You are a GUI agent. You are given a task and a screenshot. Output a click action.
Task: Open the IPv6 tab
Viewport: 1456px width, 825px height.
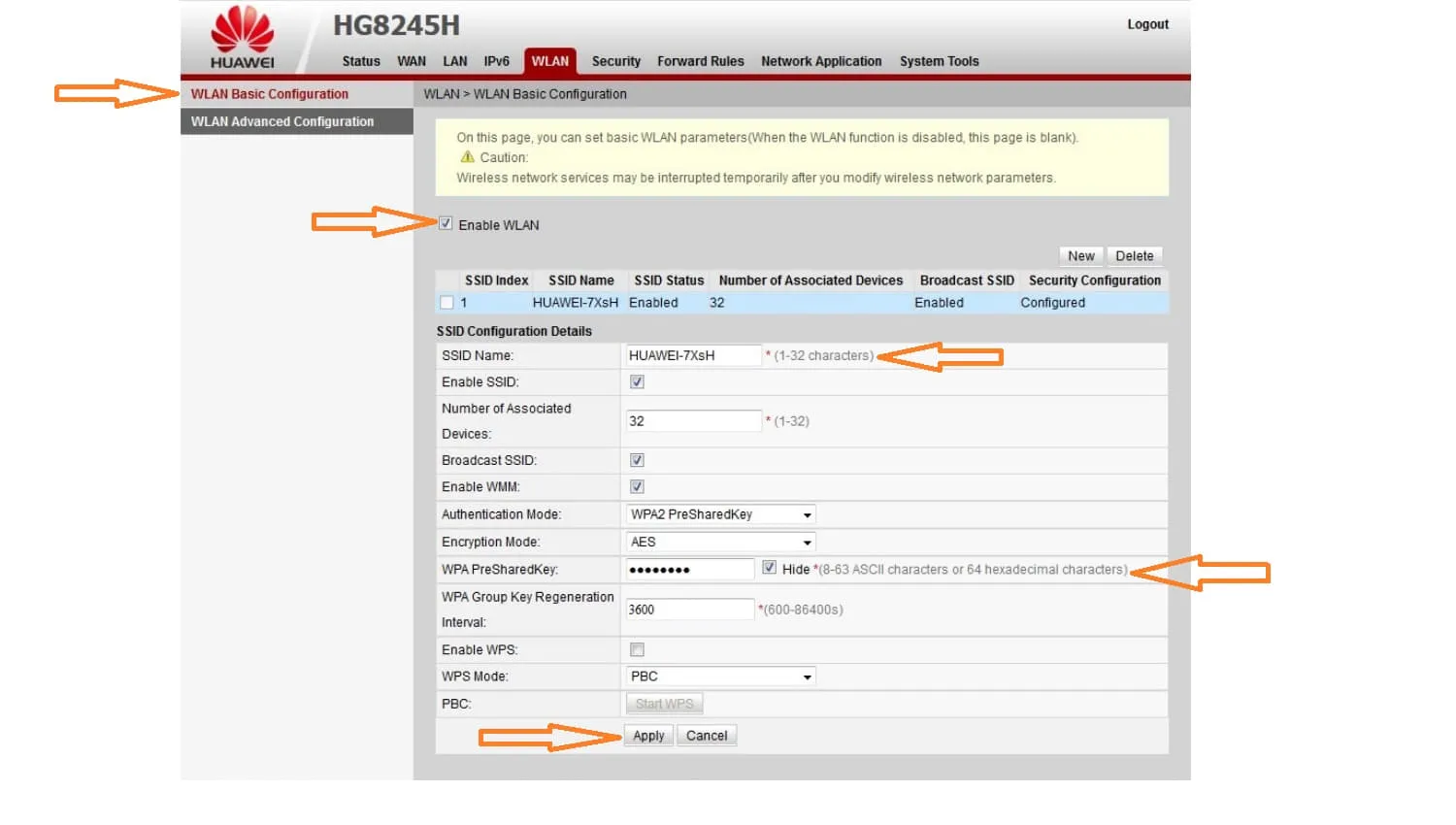click(x=497, y=61)
